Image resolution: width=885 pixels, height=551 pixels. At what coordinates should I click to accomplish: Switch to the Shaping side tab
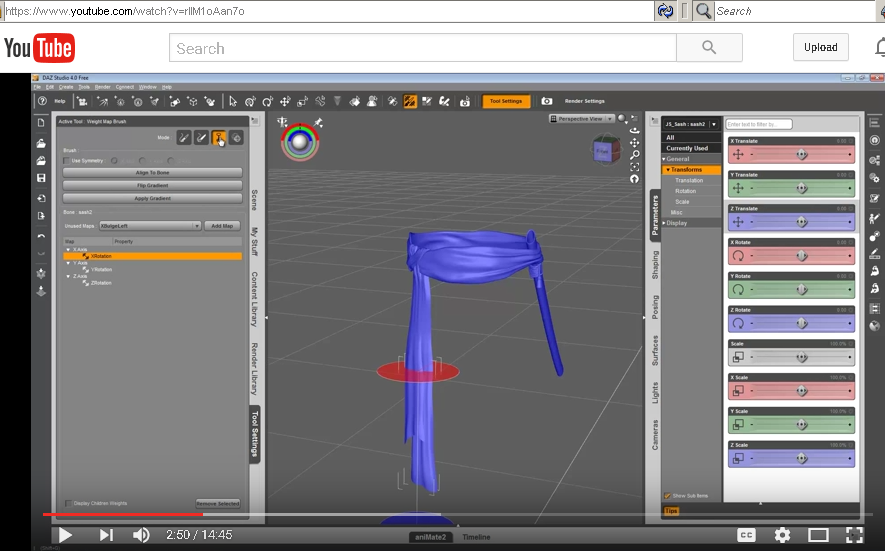tap(655, 264)
